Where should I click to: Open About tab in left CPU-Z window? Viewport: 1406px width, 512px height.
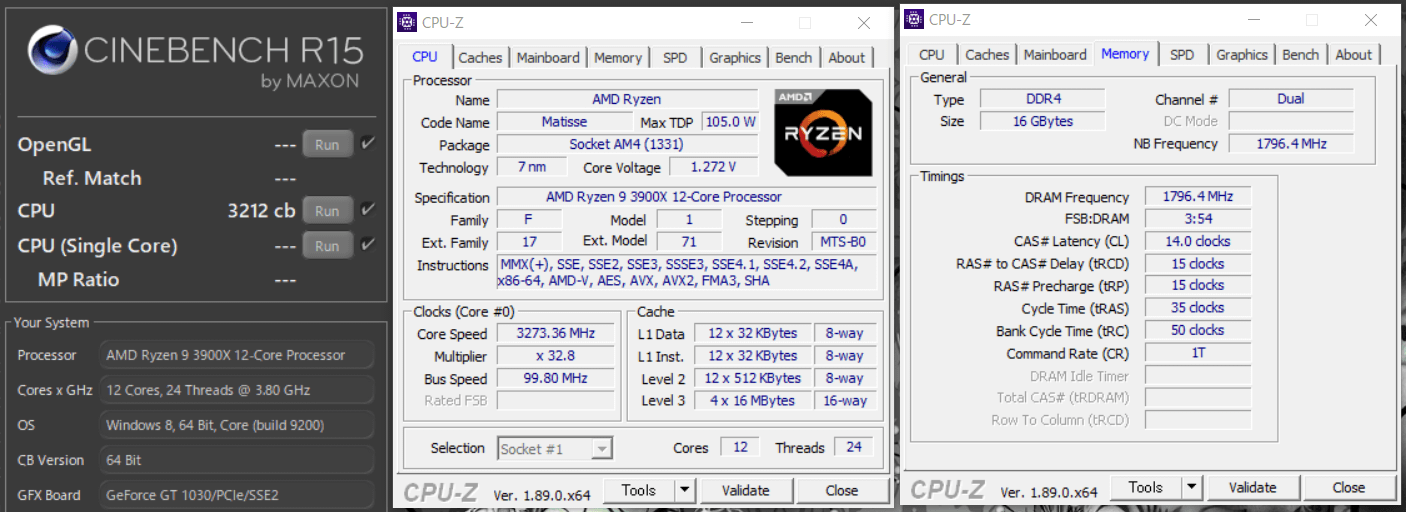click(846, 58)
